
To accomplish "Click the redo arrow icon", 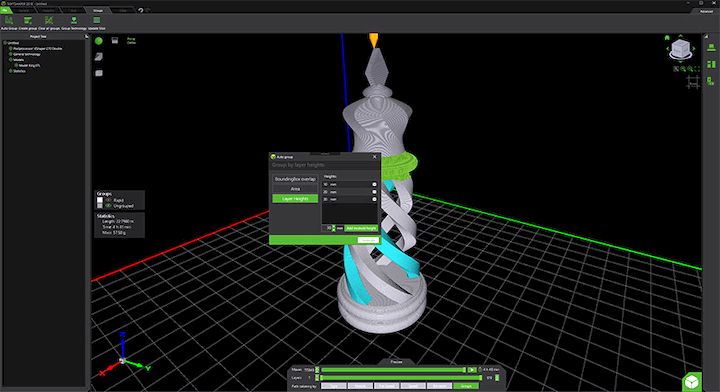I will [148, 10].
